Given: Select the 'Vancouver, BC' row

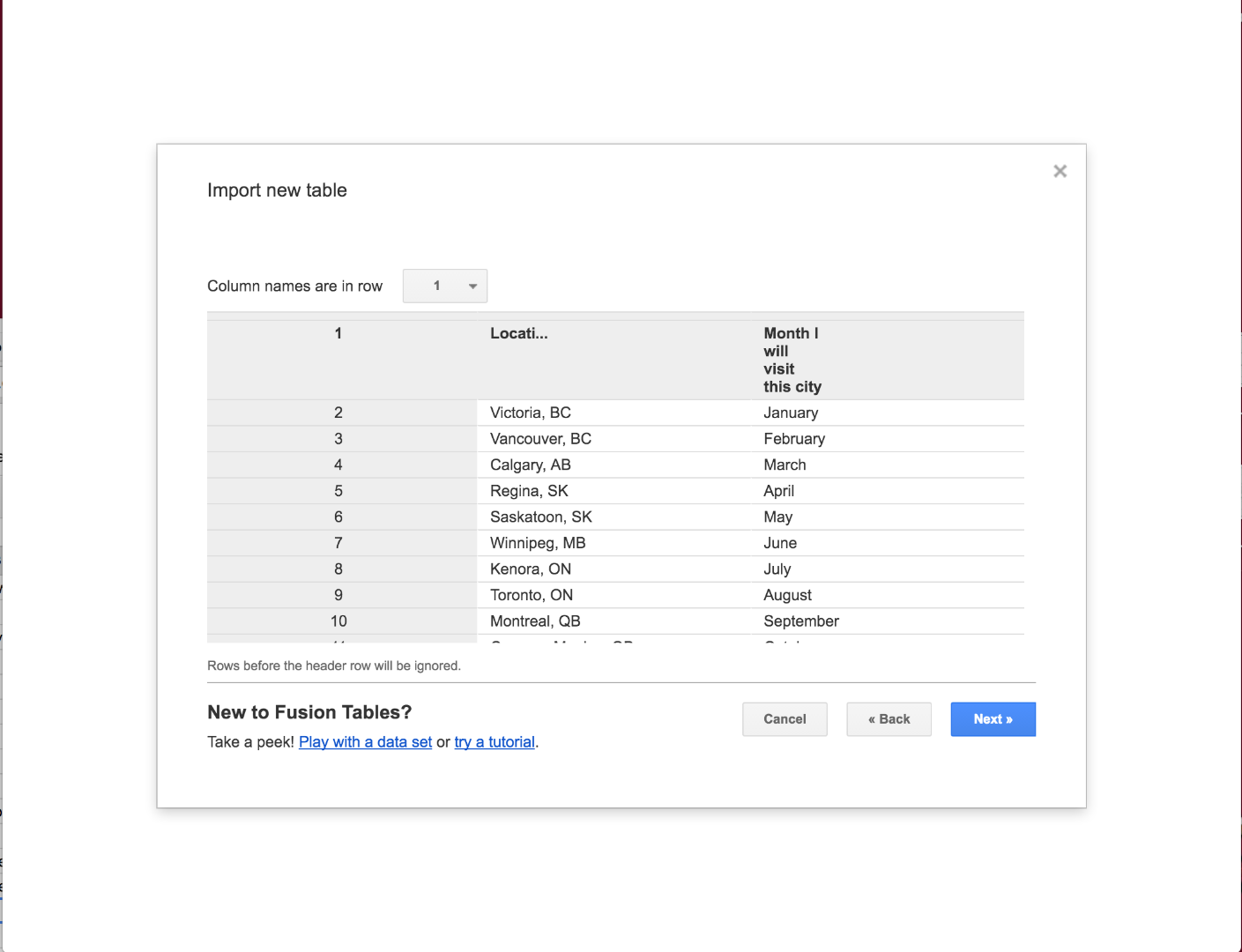Looking at the screenshot, I should (540, 438).
